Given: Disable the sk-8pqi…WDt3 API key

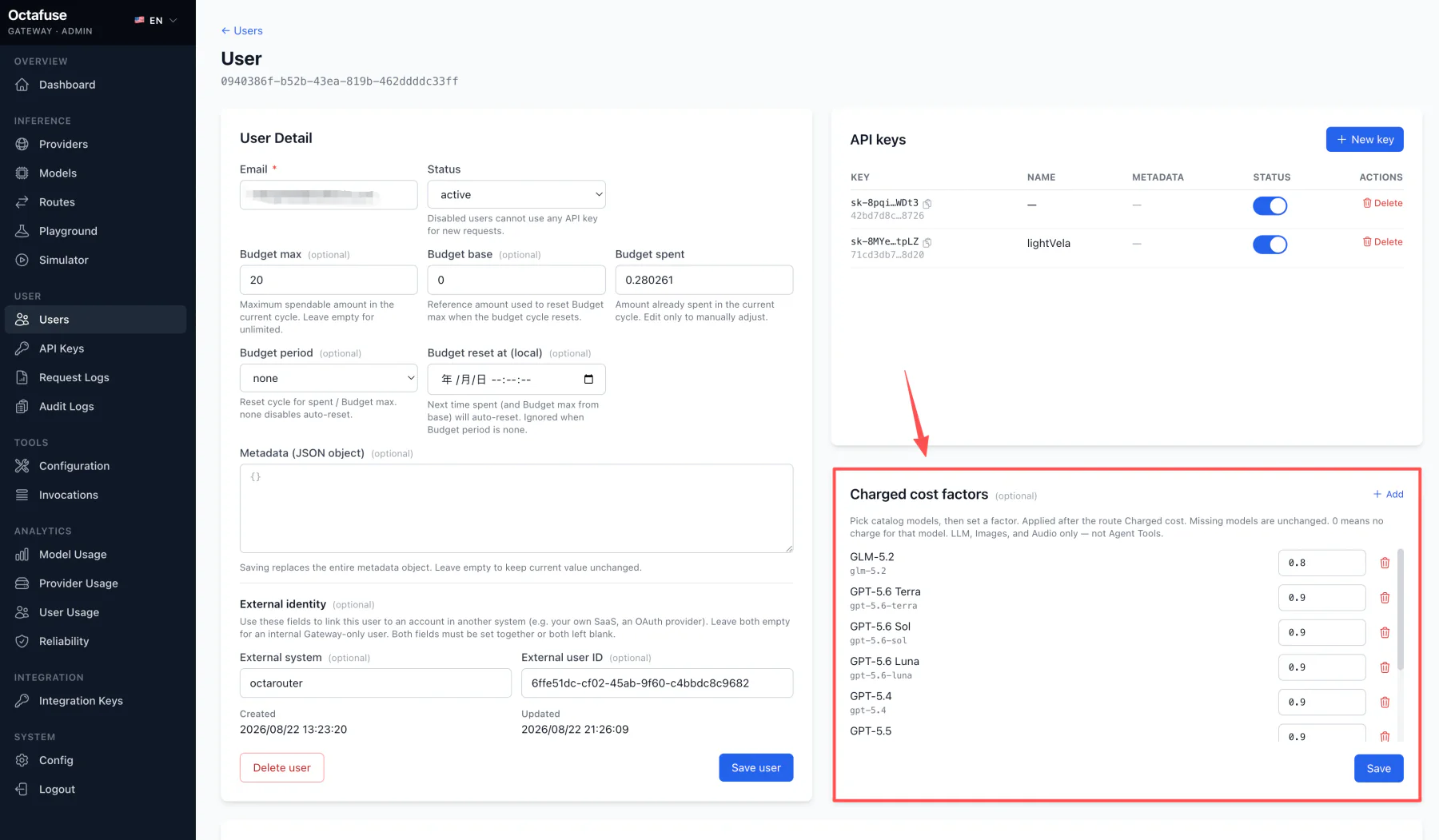Looking at the screenshot, I should click(1270, 205).
